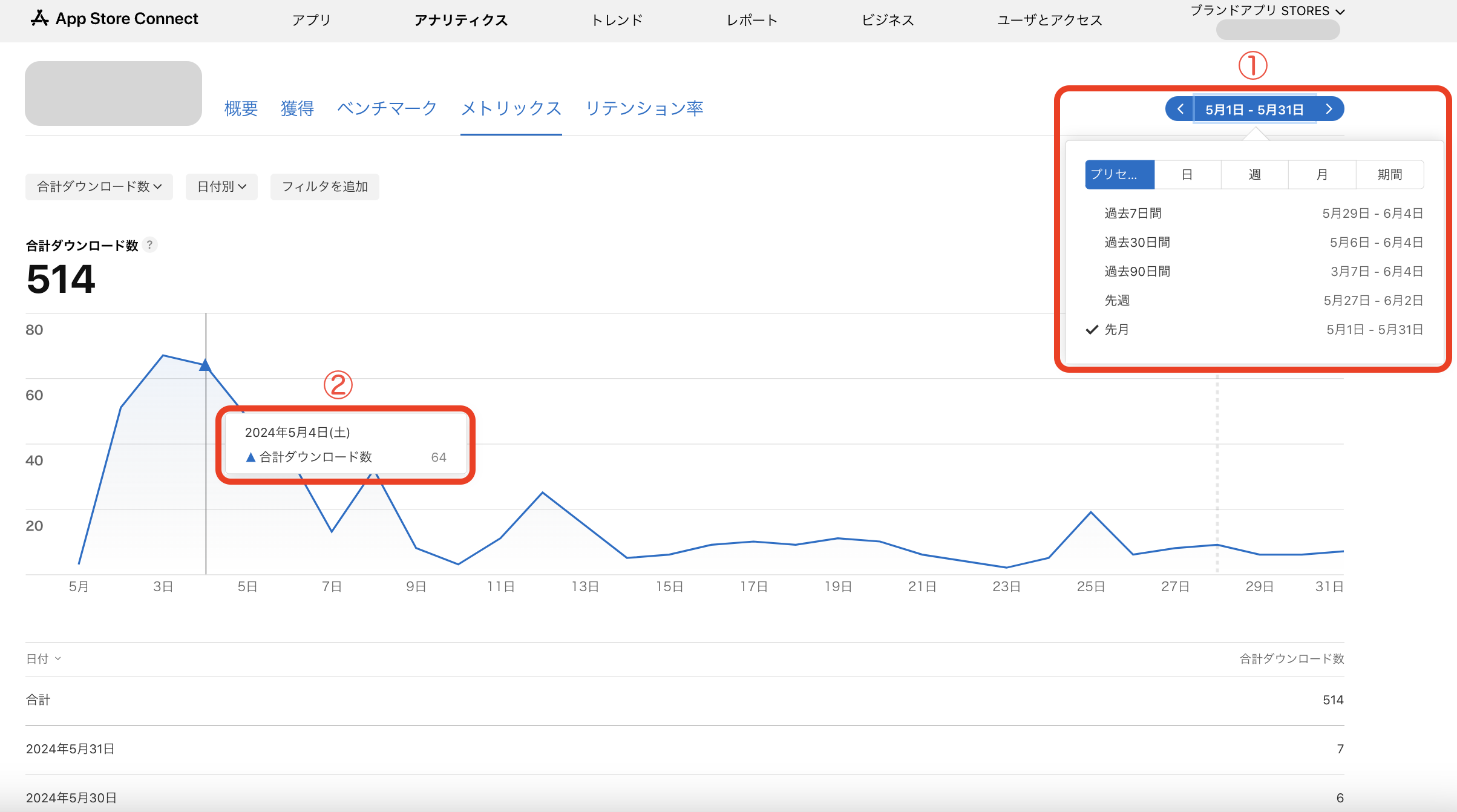Choose the 過去7日間 preset
The width and height of the screenshot is (1457, 812).
pos(1254,213)
